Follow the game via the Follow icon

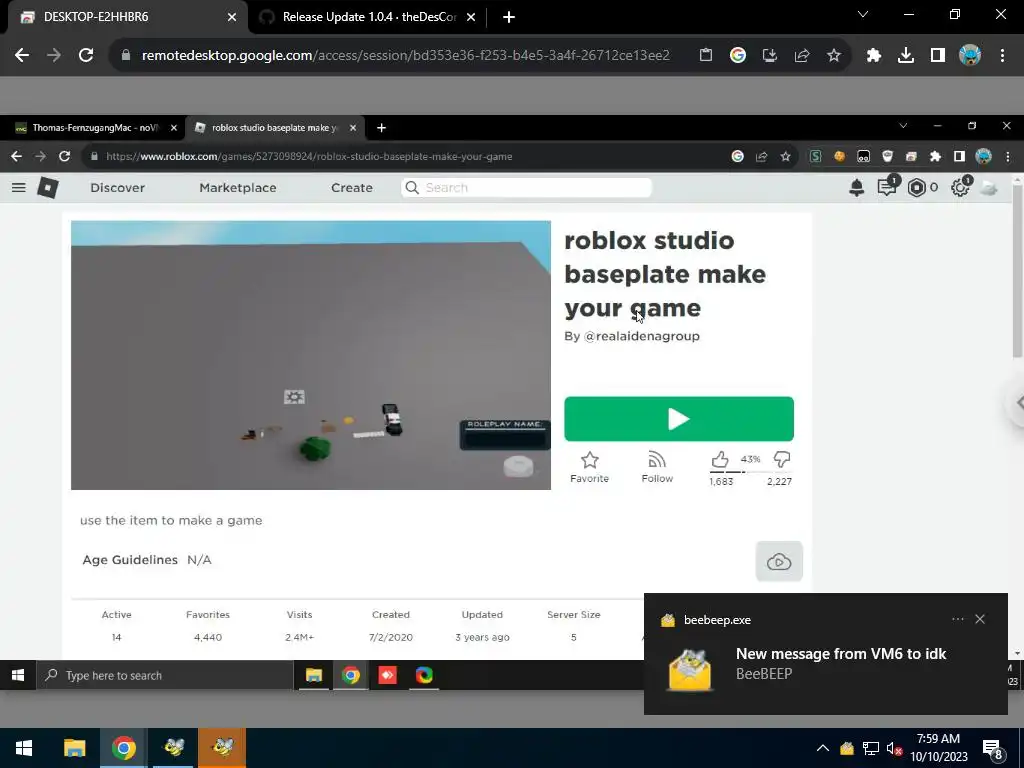pos(657,466)
